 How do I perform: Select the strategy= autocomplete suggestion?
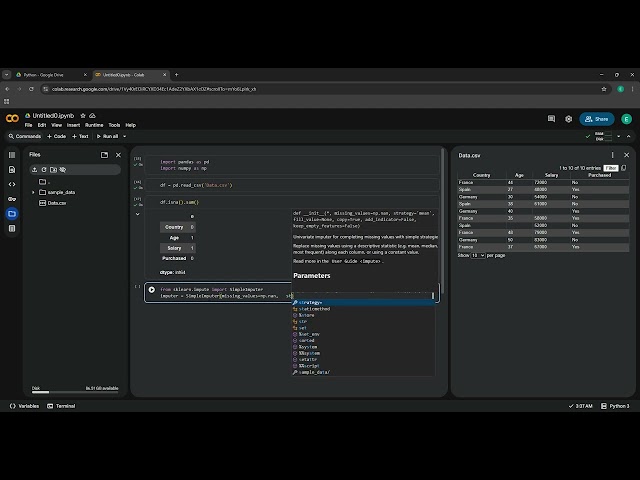point(310,302)
